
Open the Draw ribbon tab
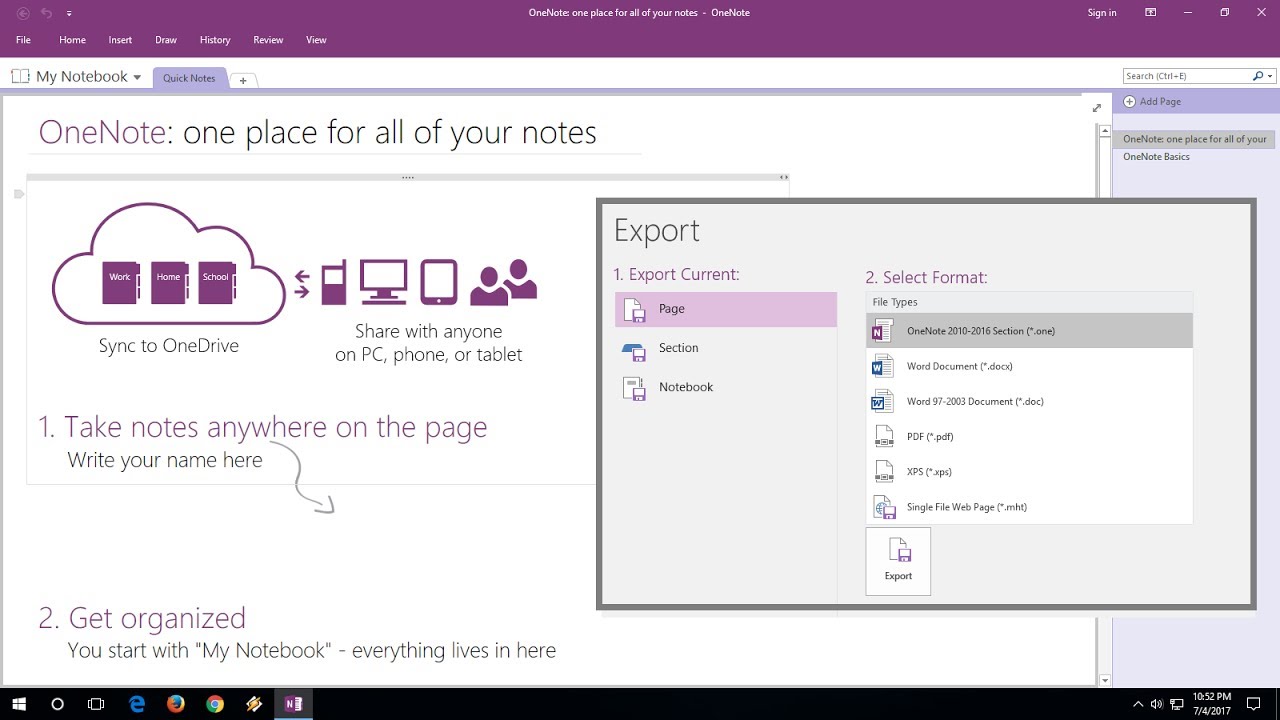[x=166, y=40]
